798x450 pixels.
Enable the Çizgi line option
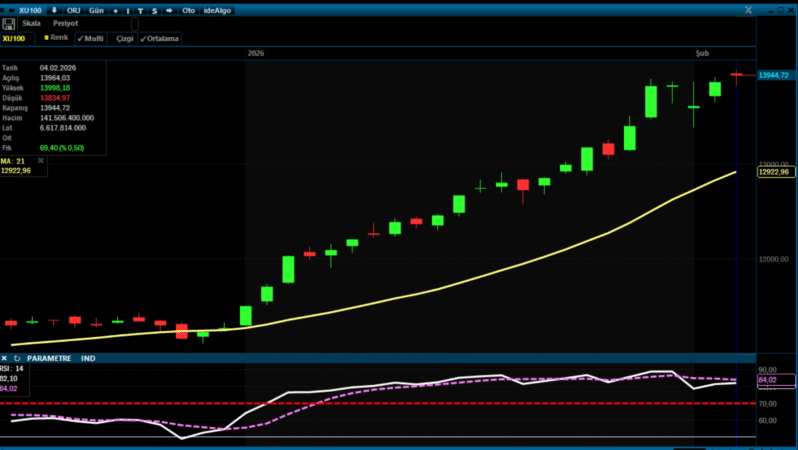124,39
